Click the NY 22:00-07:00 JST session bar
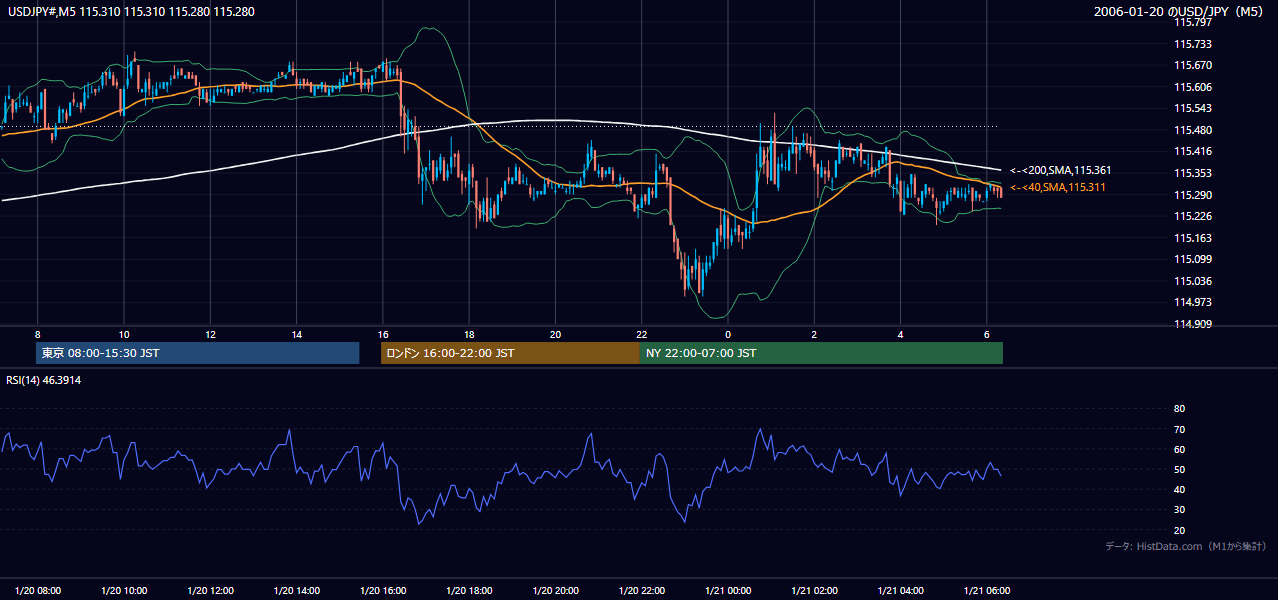Image resolution: width=1278 pixels, height=600 pixels. coord(821,353)
